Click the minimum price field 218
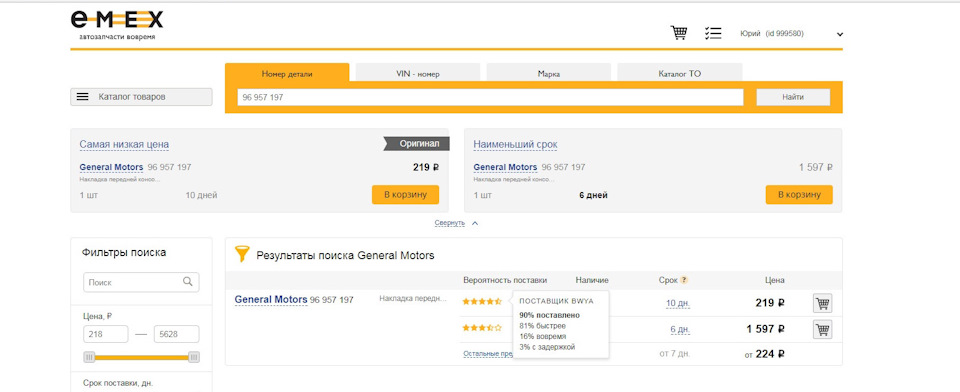 (105, 334)
